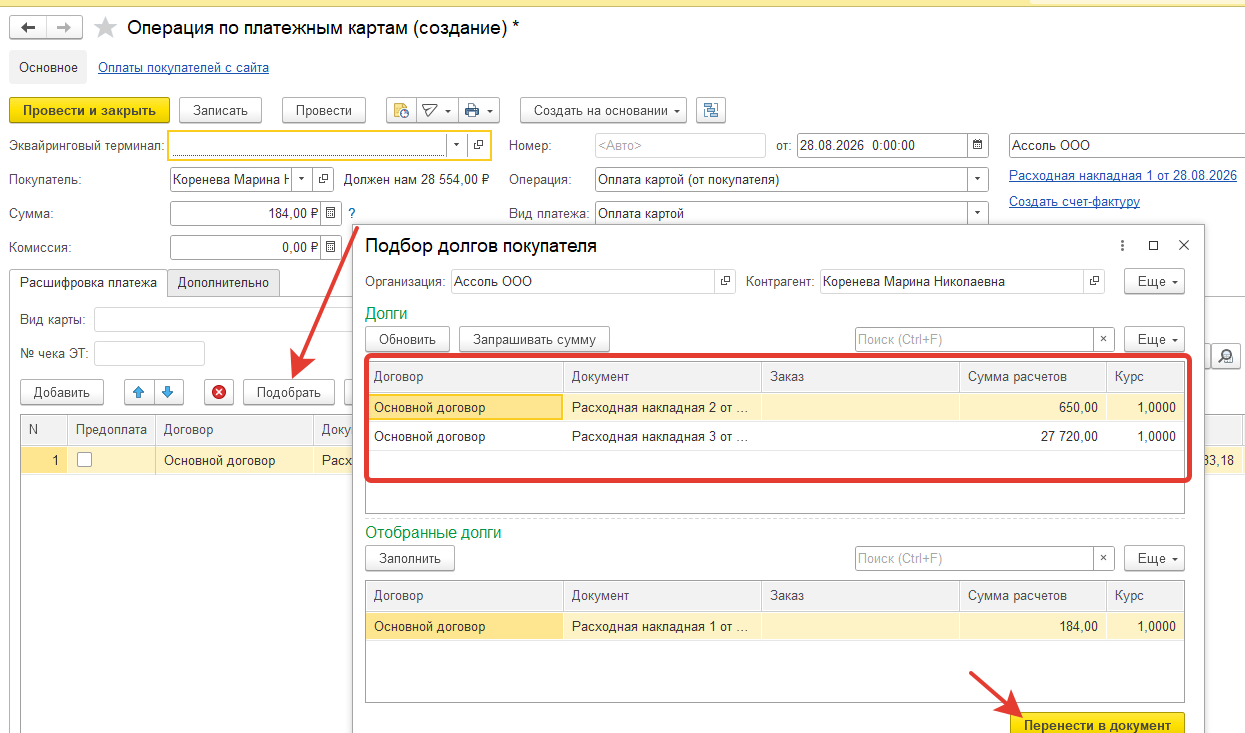Expand the Вид платежа dropdown
This screenshot has width=1245, height=733.
[977, 213]
